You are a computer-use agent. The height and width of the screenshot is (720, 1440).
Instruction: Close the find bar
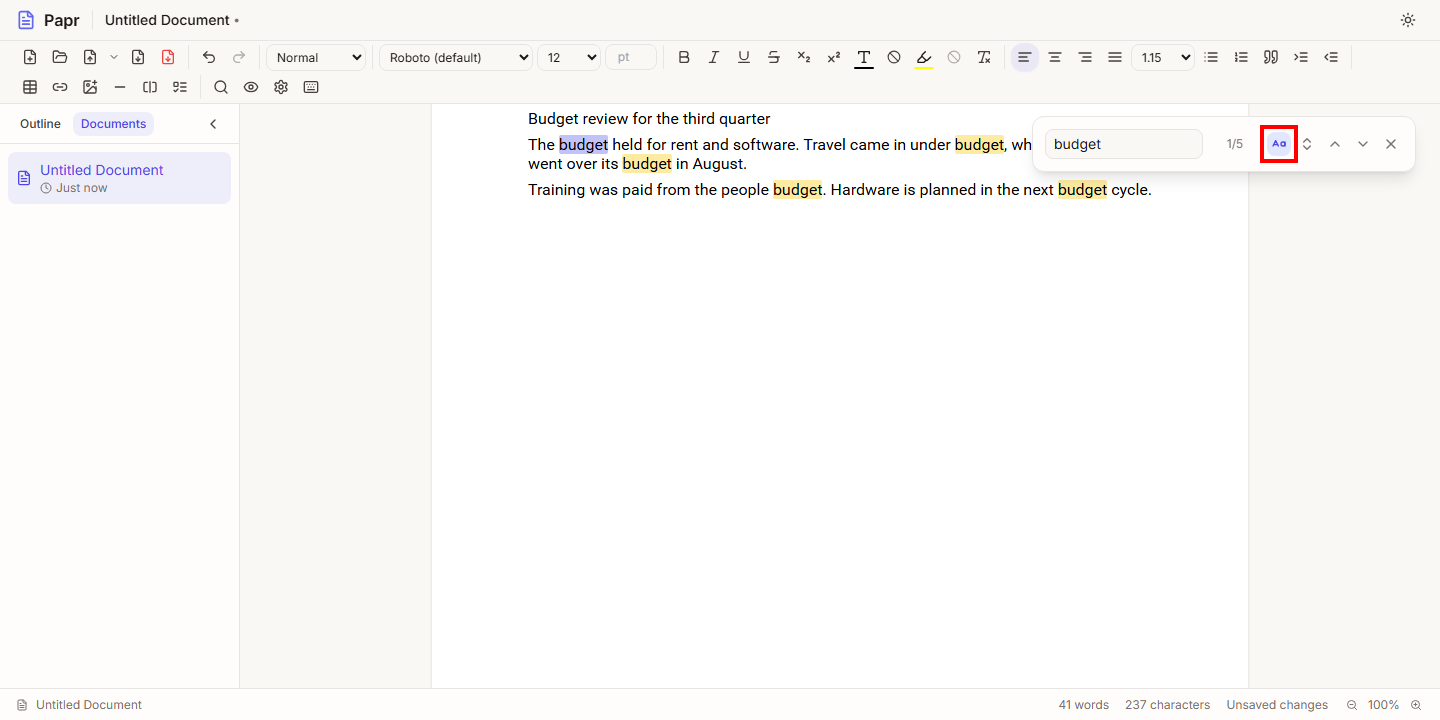coord(1391,144)
